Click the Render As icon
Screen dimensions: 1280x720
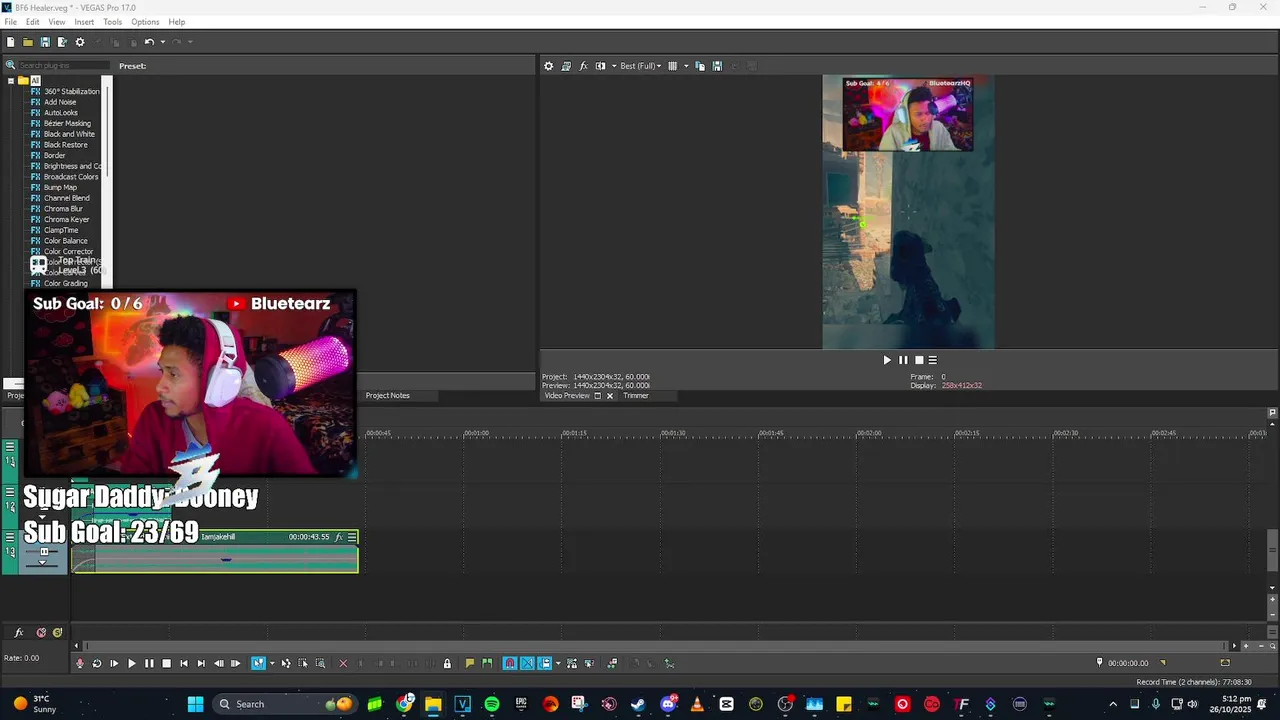coord(62,42)
